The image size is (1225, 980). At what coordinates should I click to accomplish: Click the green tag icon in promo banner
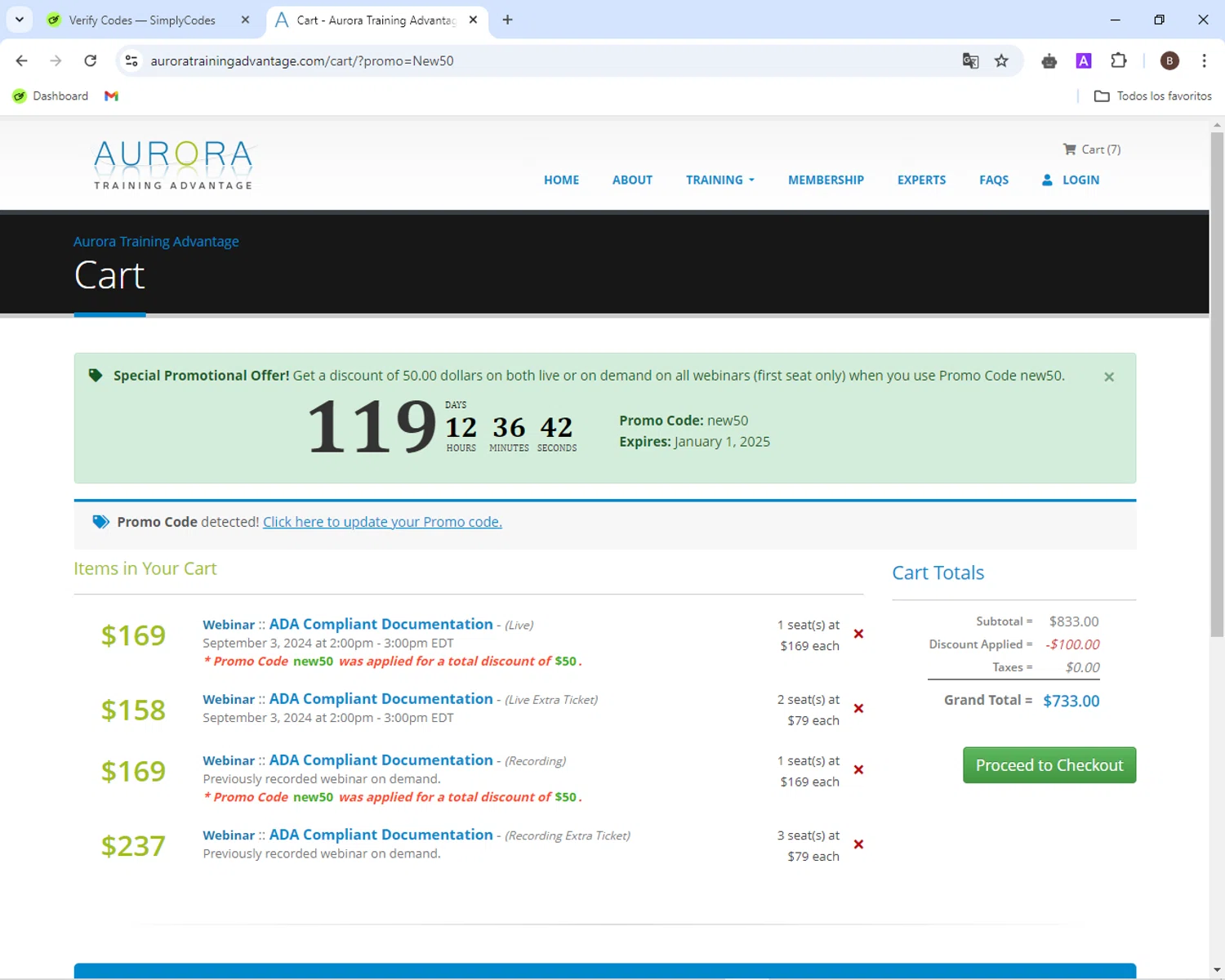(x=96, y=376)
